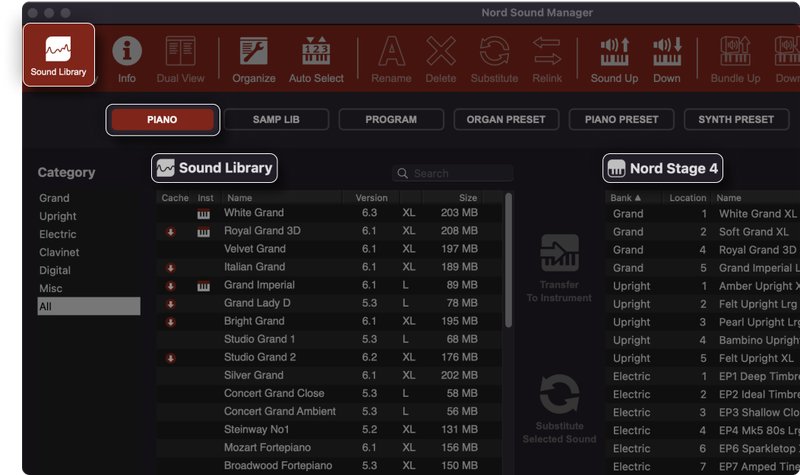Switch to the PROGRAM tab

pyautogui.click(x=391, y=120)
